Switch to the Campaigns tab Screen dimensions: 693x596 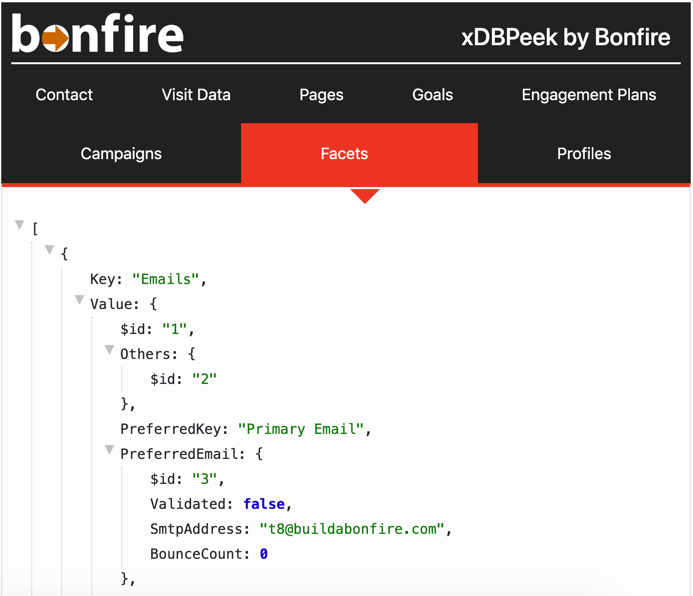[x=121, y=153]
